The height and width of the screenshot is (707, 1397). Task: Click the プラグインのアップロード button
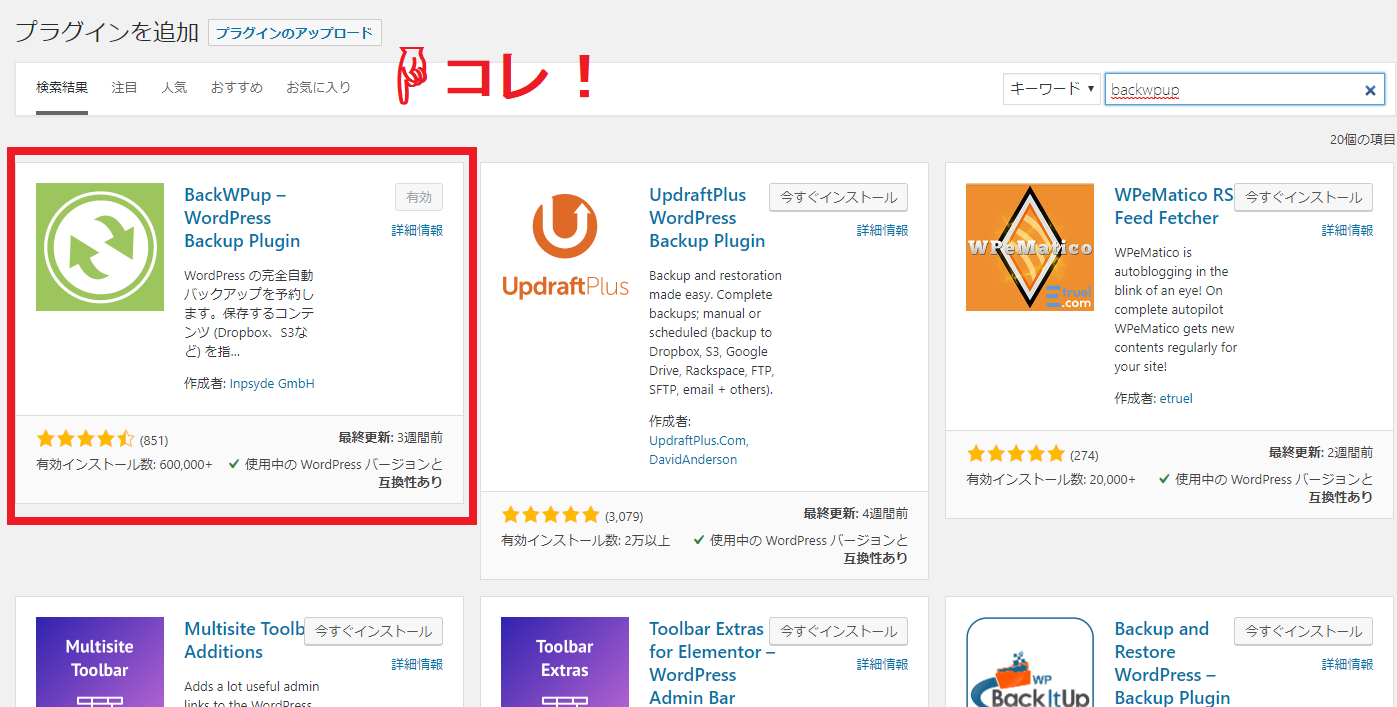click(295, 33)
